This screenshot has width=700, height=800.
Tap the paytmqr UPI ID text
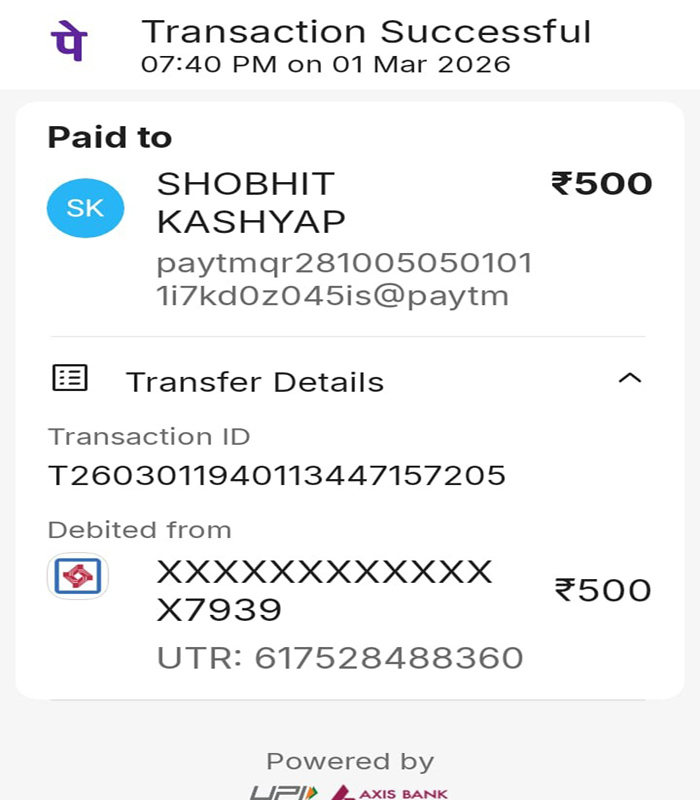[344, 280]
